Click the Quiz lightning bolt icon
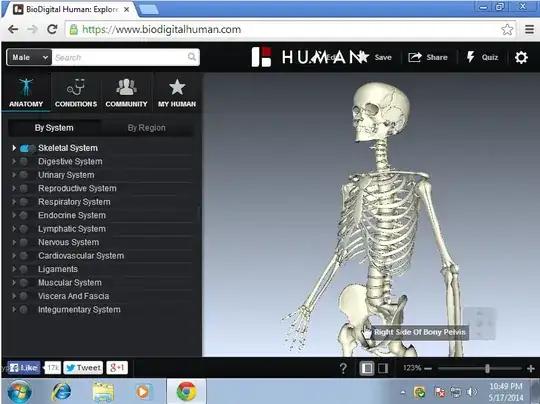This screenshot has width=540, height=404. point(470,57)
